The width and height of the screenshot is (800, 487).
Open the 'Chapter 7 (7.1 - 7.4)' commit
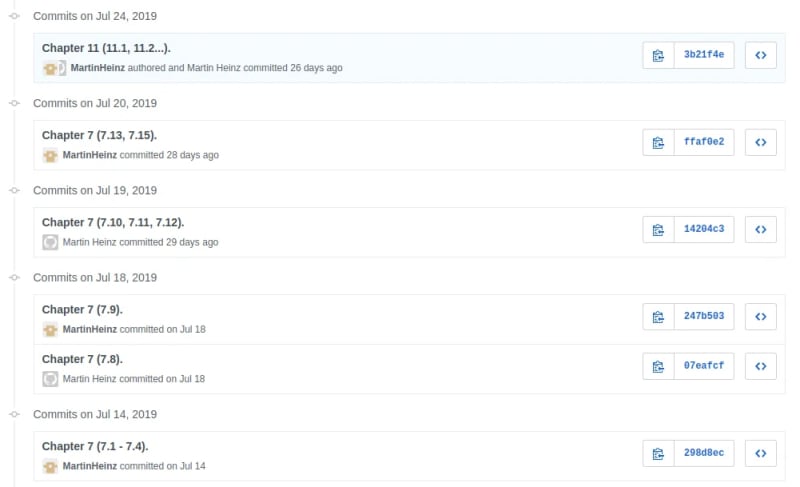click(x=95, y=446)
